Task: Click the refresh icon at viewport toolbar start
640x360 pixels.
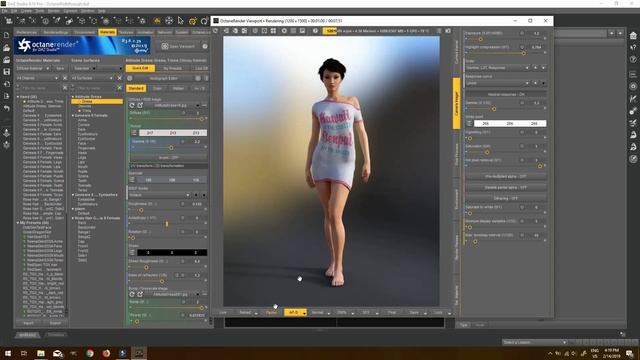Action: pos(216,31)
